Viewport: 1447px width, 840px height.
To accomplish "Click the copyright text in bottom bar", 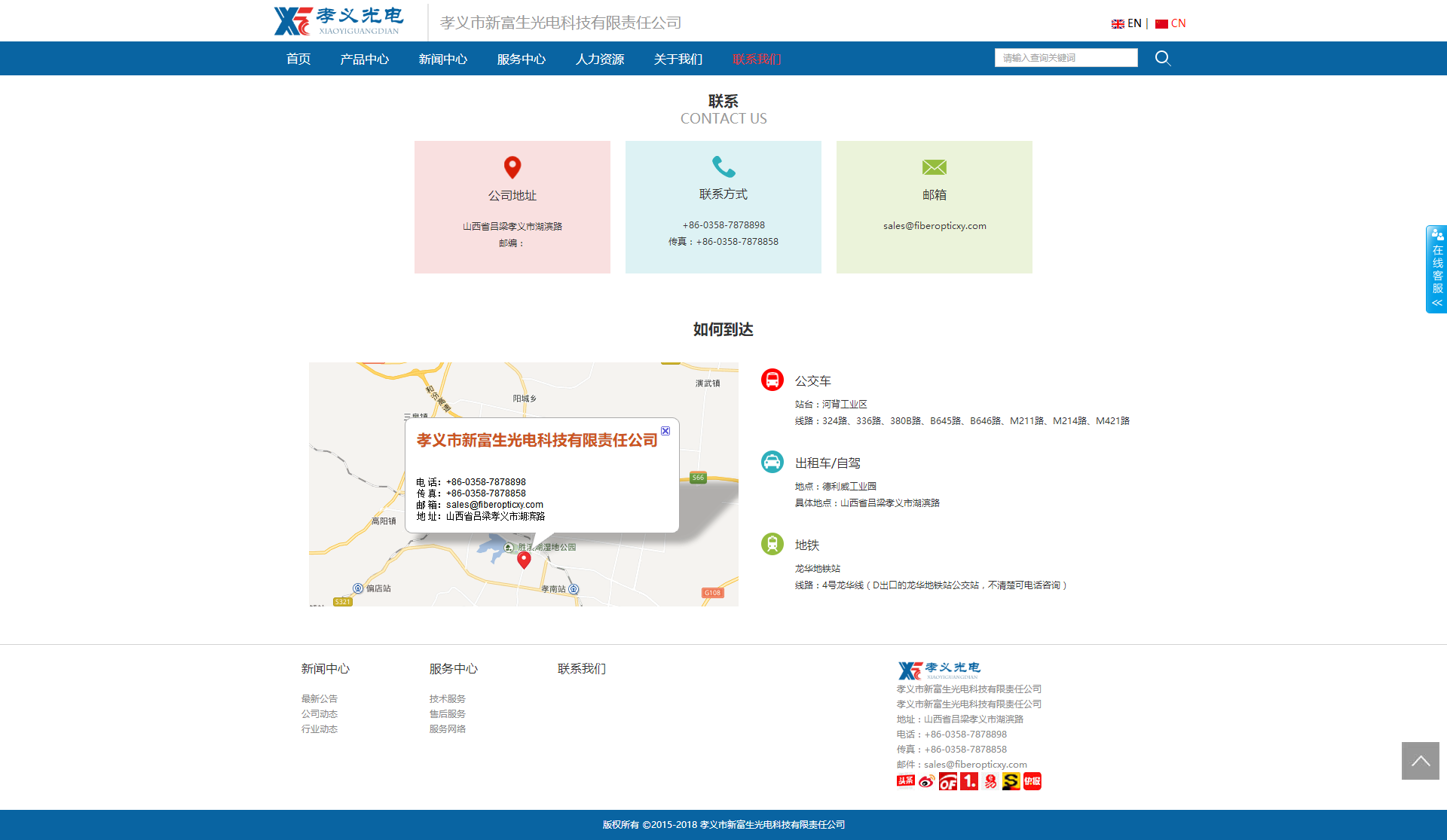I will (723, 825).
